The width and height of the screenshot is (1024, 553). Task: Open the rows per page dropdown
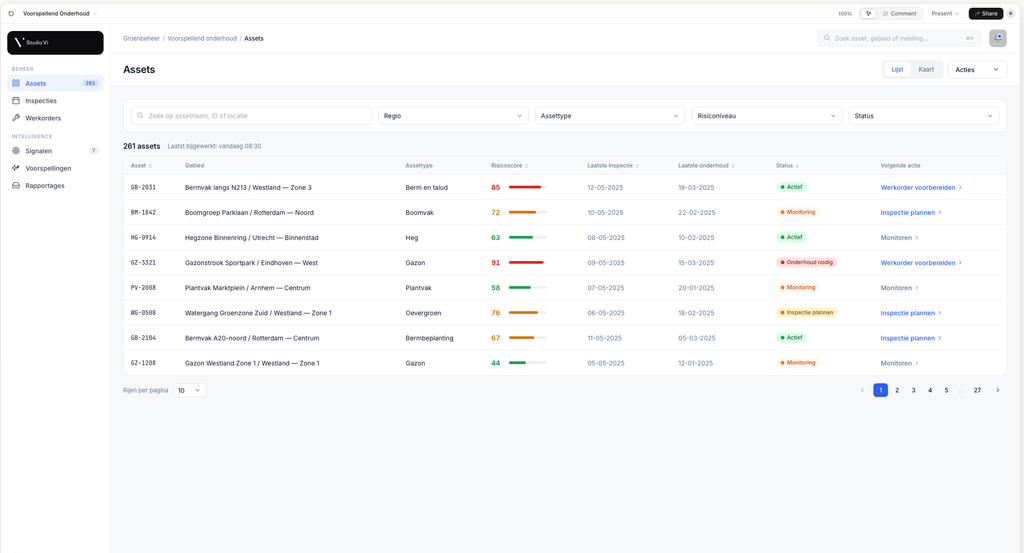190,390
